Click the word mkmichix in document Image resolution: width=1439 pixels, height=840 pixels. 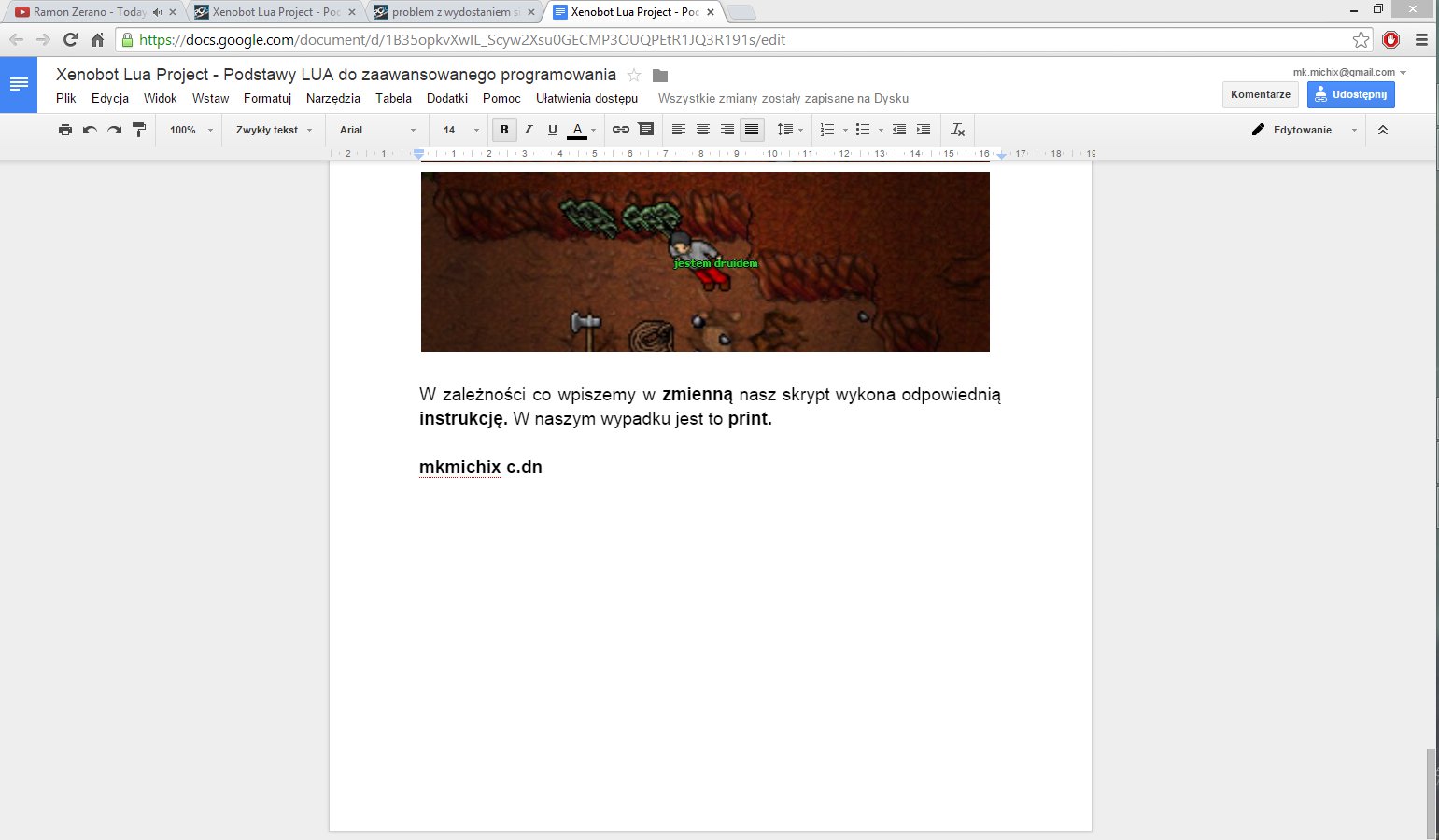pos(460,467)
